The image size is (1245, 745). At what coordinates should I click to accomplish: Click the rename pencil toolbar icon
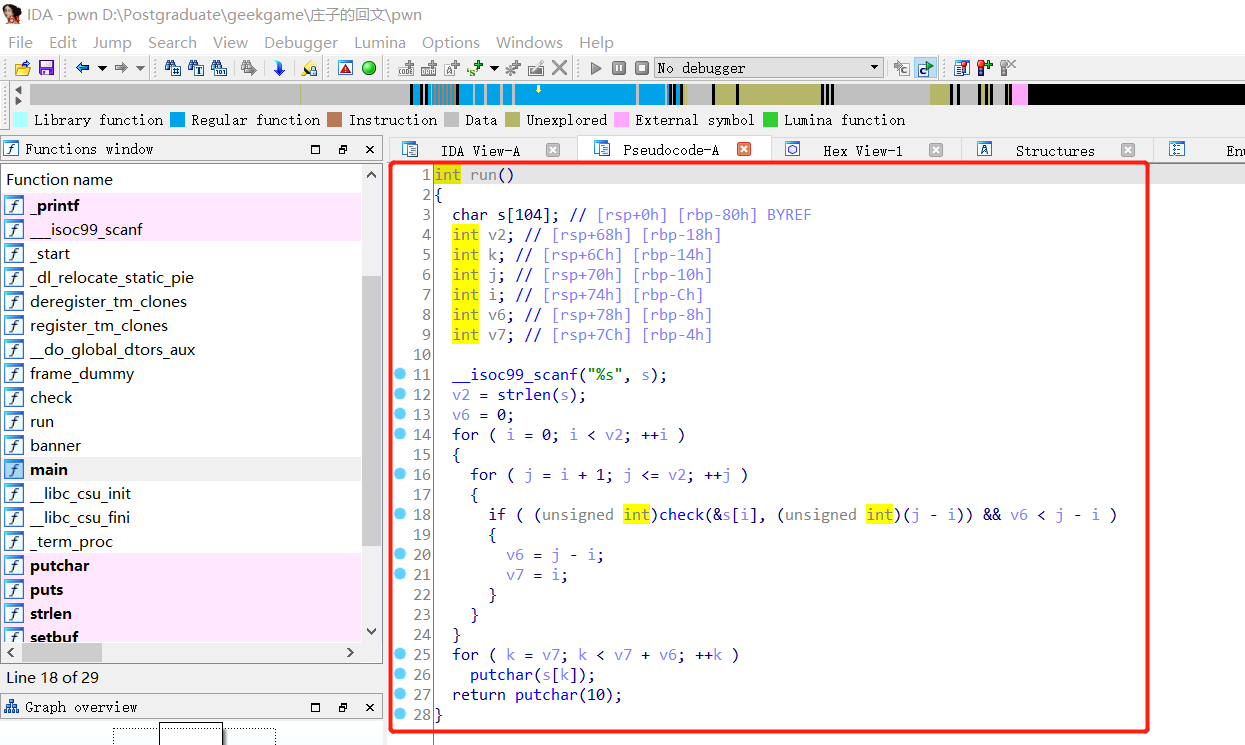(536, 68)
